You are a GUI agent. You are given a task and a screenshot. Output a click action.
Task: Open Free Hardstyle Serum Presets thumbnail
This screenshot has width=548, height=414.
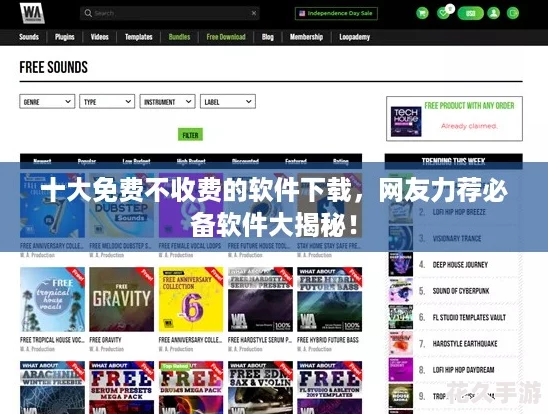pyautogui.click(x=260, y=299)
